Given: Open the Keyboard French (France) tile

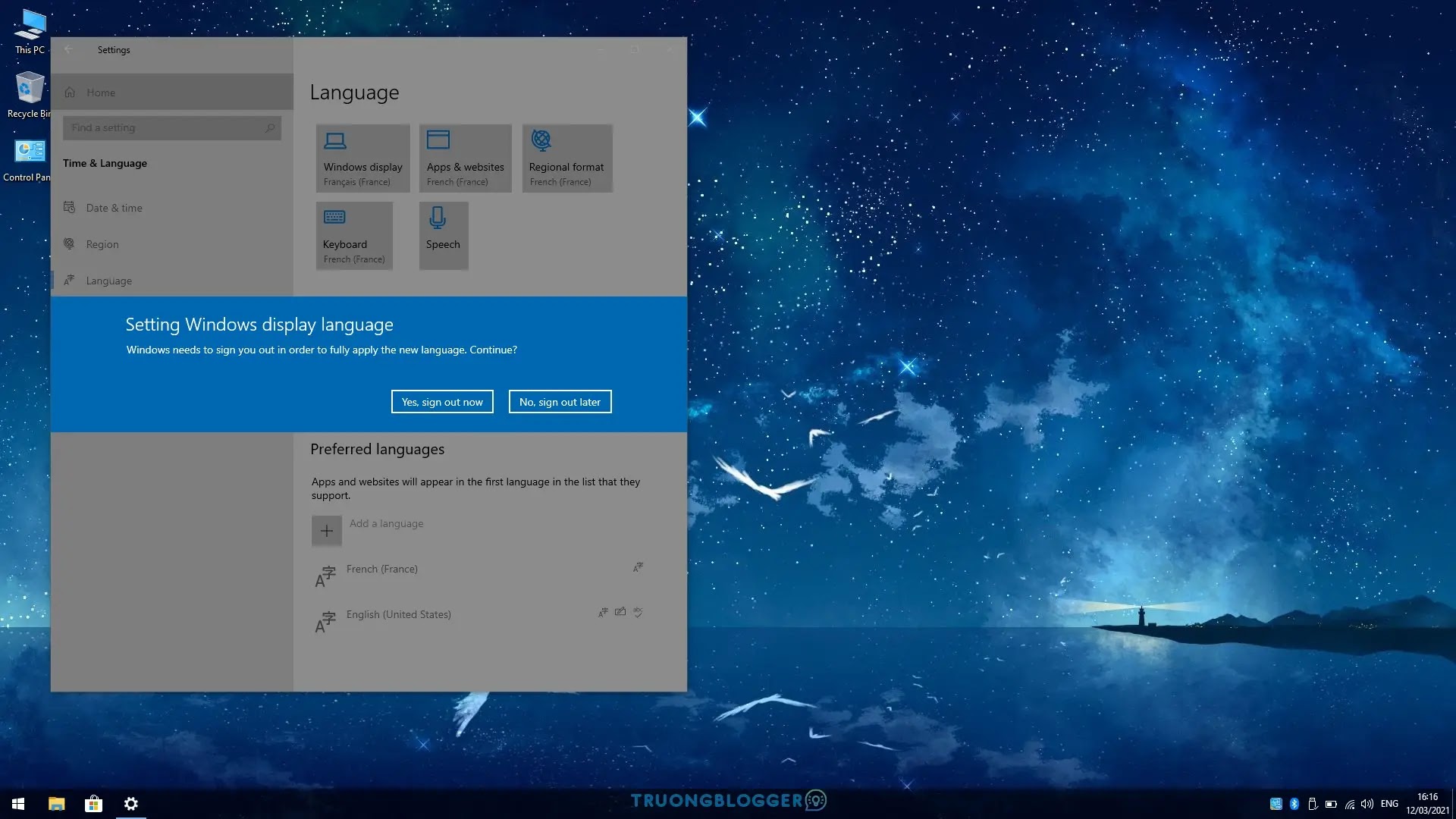Looking at the screenshot, I should 354,236.
